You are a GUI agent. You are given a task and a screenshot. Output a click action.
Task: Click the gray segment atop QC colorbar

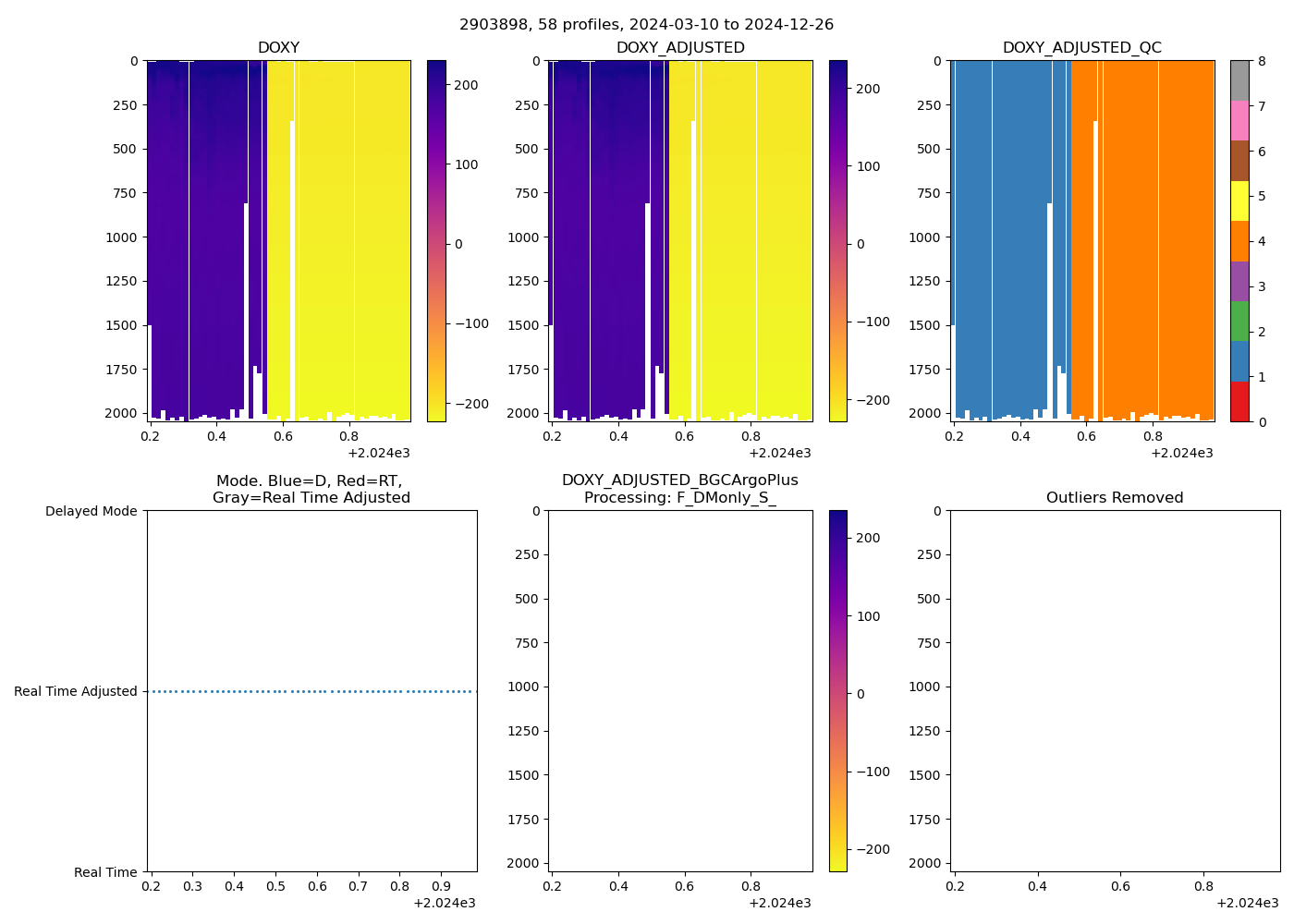tap(1239, 80)
